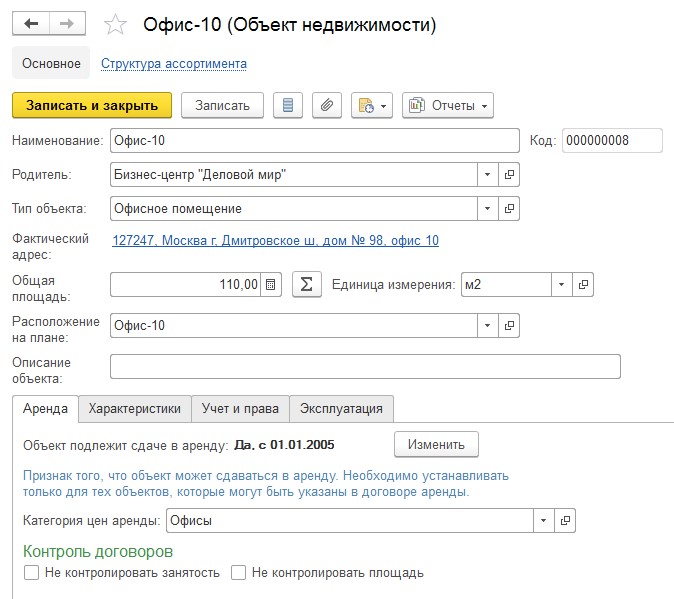Enable Не контролировать занятость checkbox

31,573
